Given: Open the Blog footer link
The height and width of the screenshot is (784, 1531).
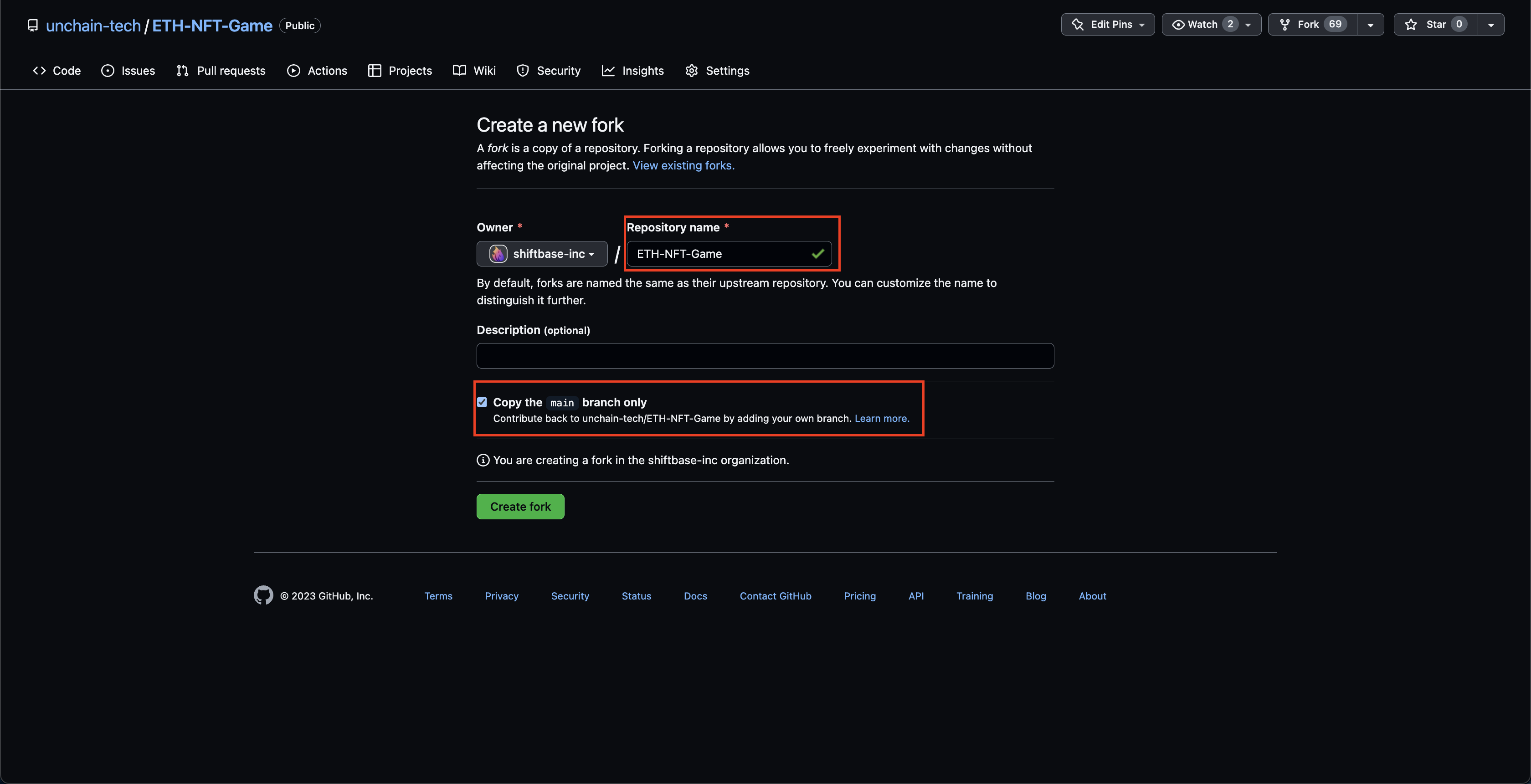Looking at the screenshot, I should tap(1036, 595).
